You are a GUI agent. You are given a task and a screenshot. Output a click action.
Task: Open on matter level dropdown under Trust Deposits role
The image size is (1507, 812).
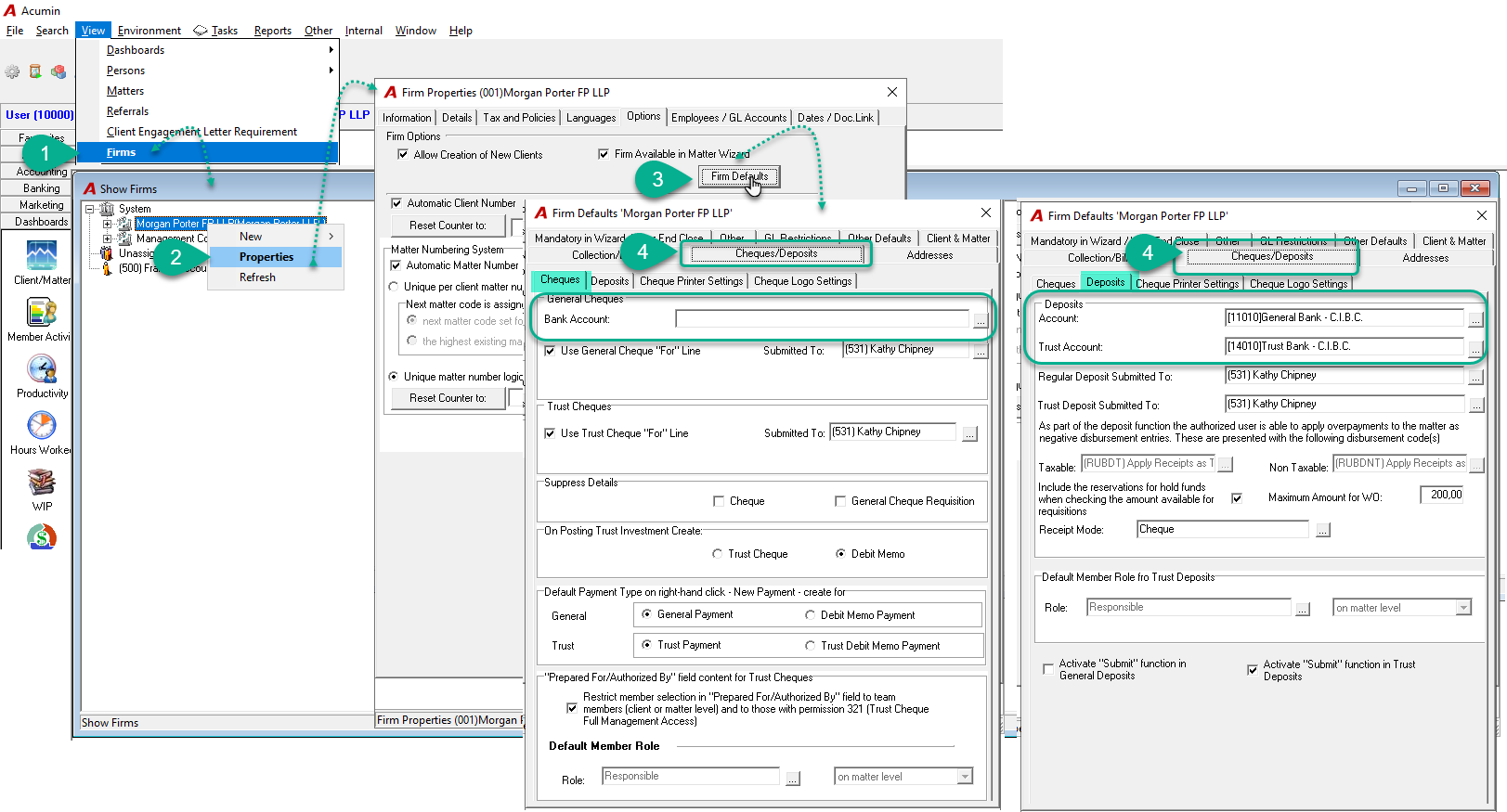[x=1464, y=608]
